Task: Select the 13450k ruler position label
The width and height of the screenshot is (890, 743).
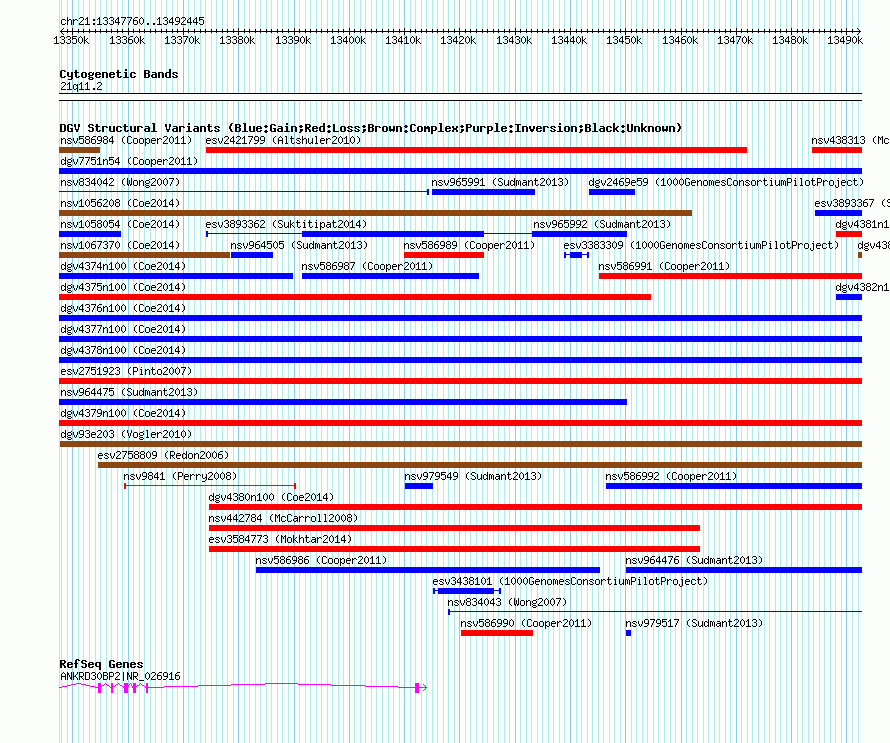Action: (x=624, y=40)
